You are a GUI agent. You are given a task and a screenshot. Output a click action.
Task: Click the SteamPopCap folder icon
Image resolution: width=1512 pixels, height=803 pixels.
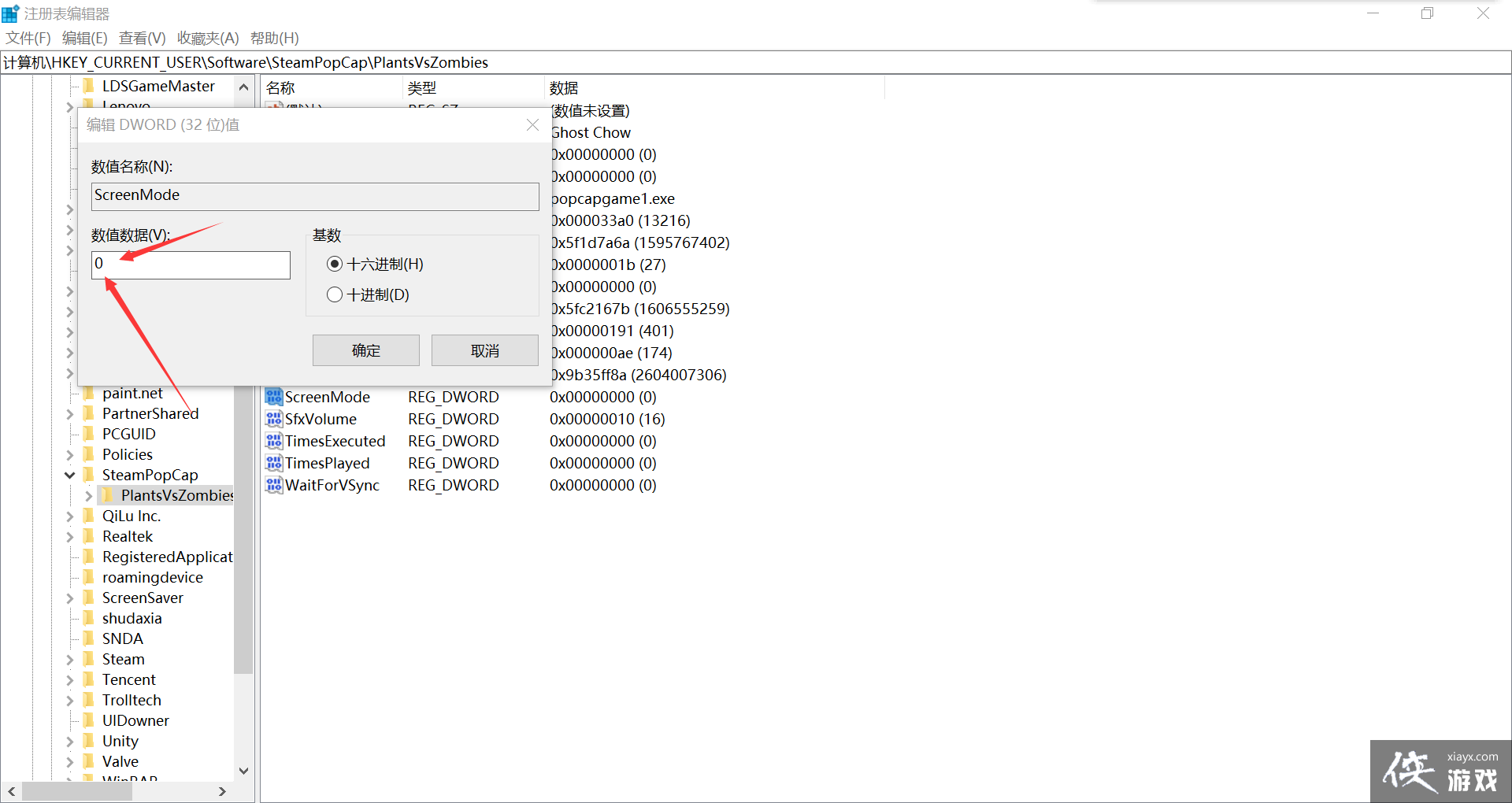point(89,475)
